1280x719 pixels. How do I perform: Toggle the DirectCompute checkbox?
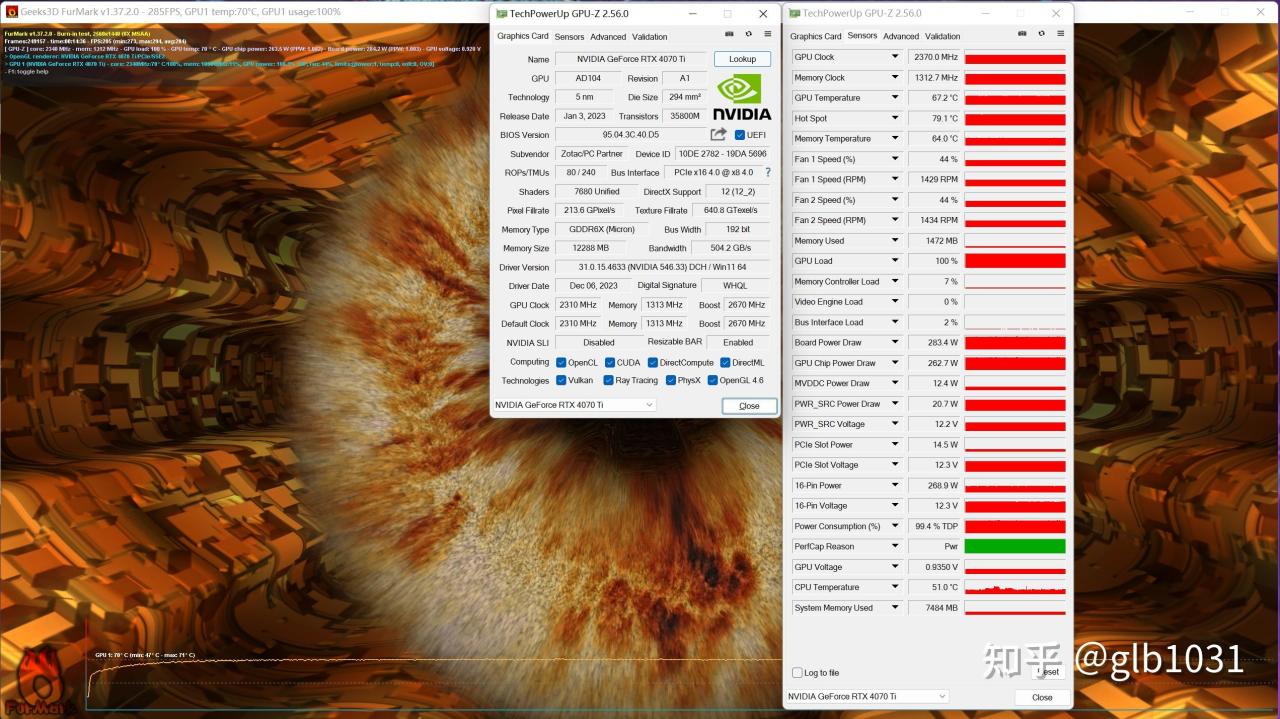pos(652,362)
